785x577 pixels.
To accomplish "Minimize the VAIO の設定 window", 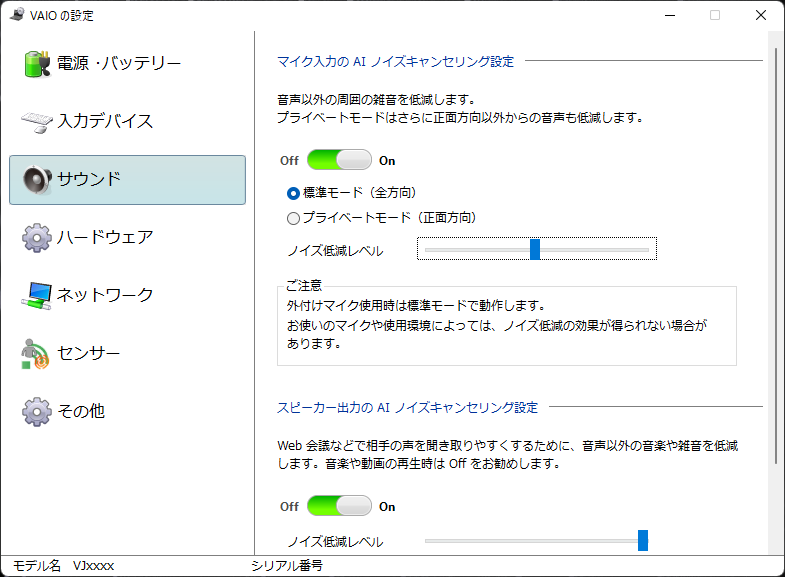I will tap(670, 16).
